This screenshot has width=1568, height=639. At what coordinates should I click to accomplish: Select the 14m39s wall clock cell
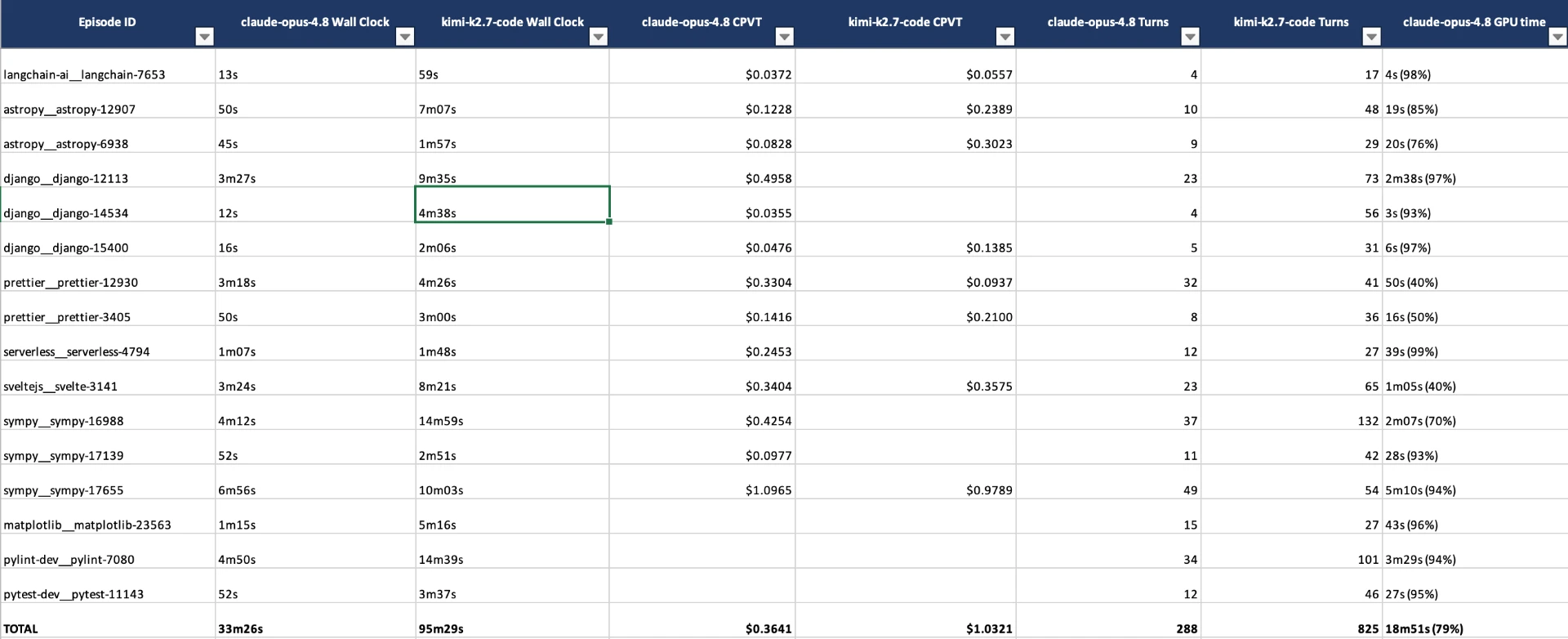512,552
